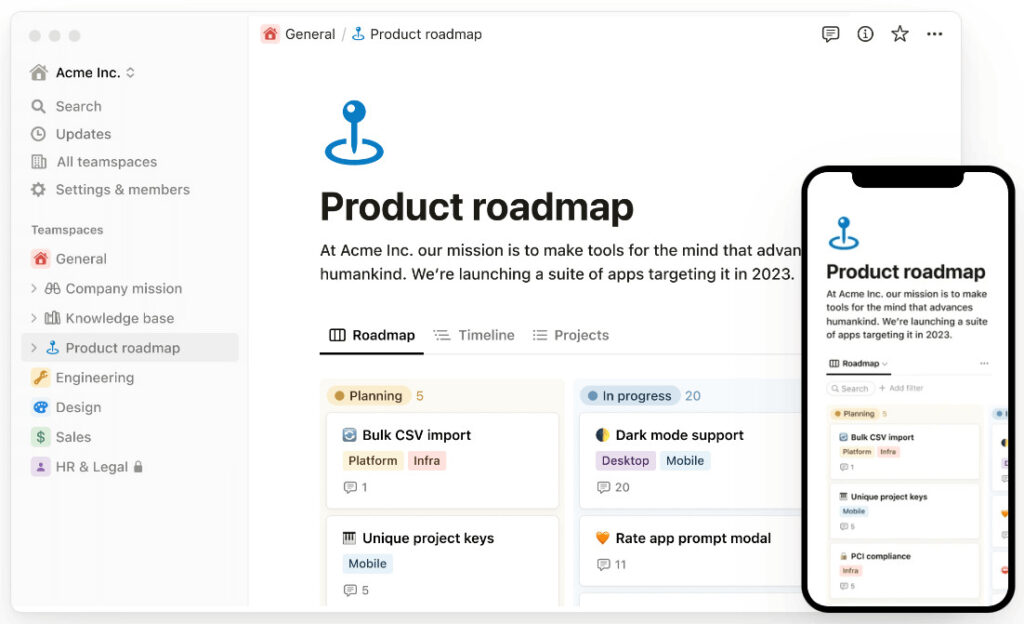Expand the Knowledge base page
The width and height of the screenshot is (1024, 624).
click(33, 319)
